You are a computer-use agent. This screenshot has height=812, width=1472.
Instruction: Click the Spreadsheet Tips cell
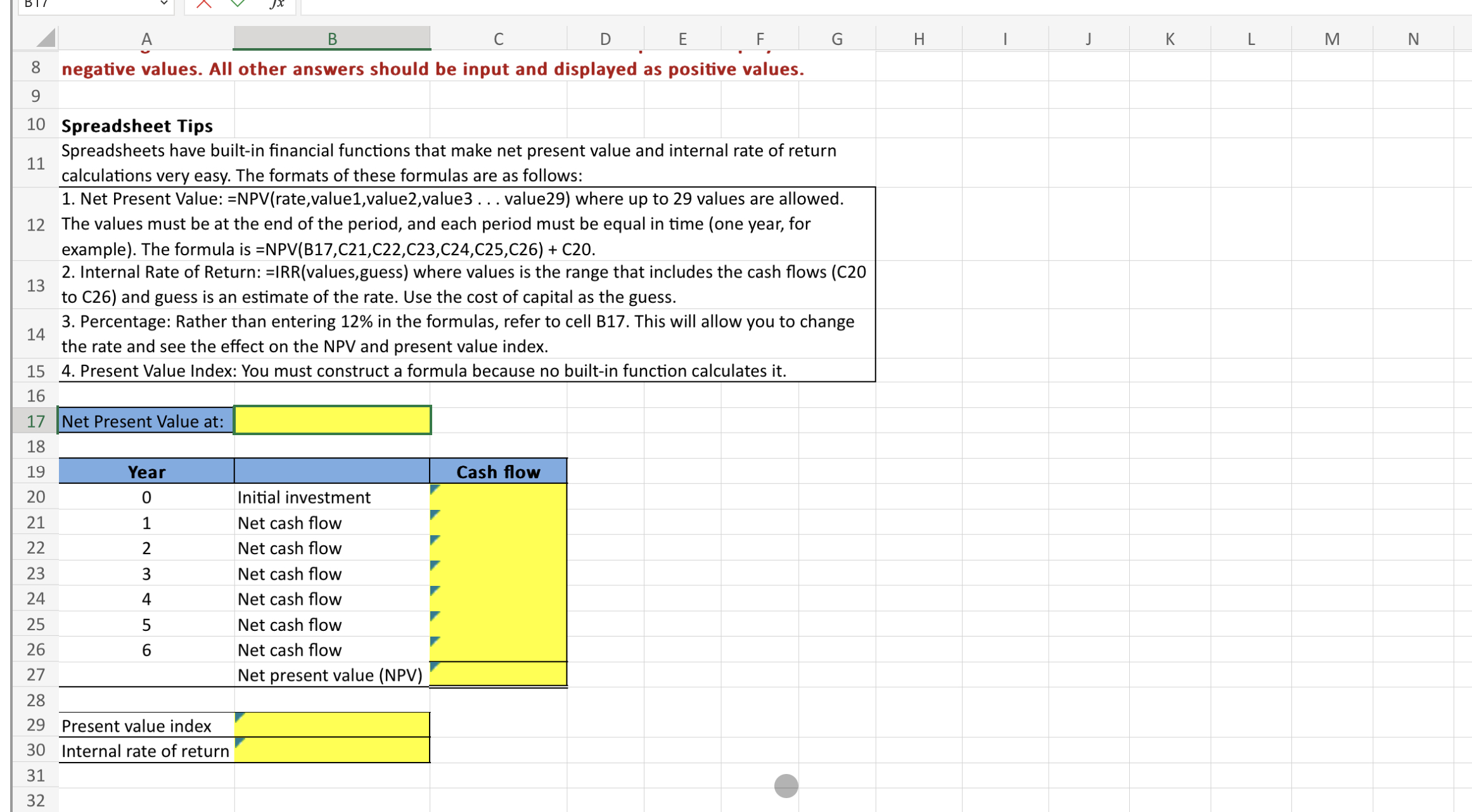tap(137, 125)
